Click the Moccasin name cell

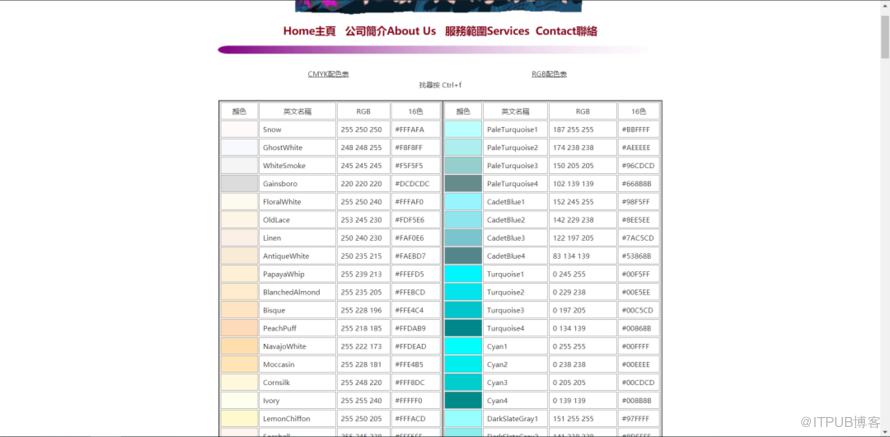(x=297, y=364)
